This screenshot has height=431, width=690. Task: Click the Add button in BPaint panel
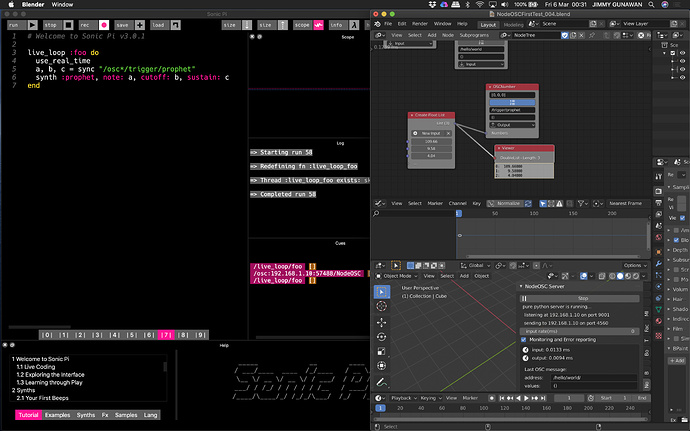(677, 361)
